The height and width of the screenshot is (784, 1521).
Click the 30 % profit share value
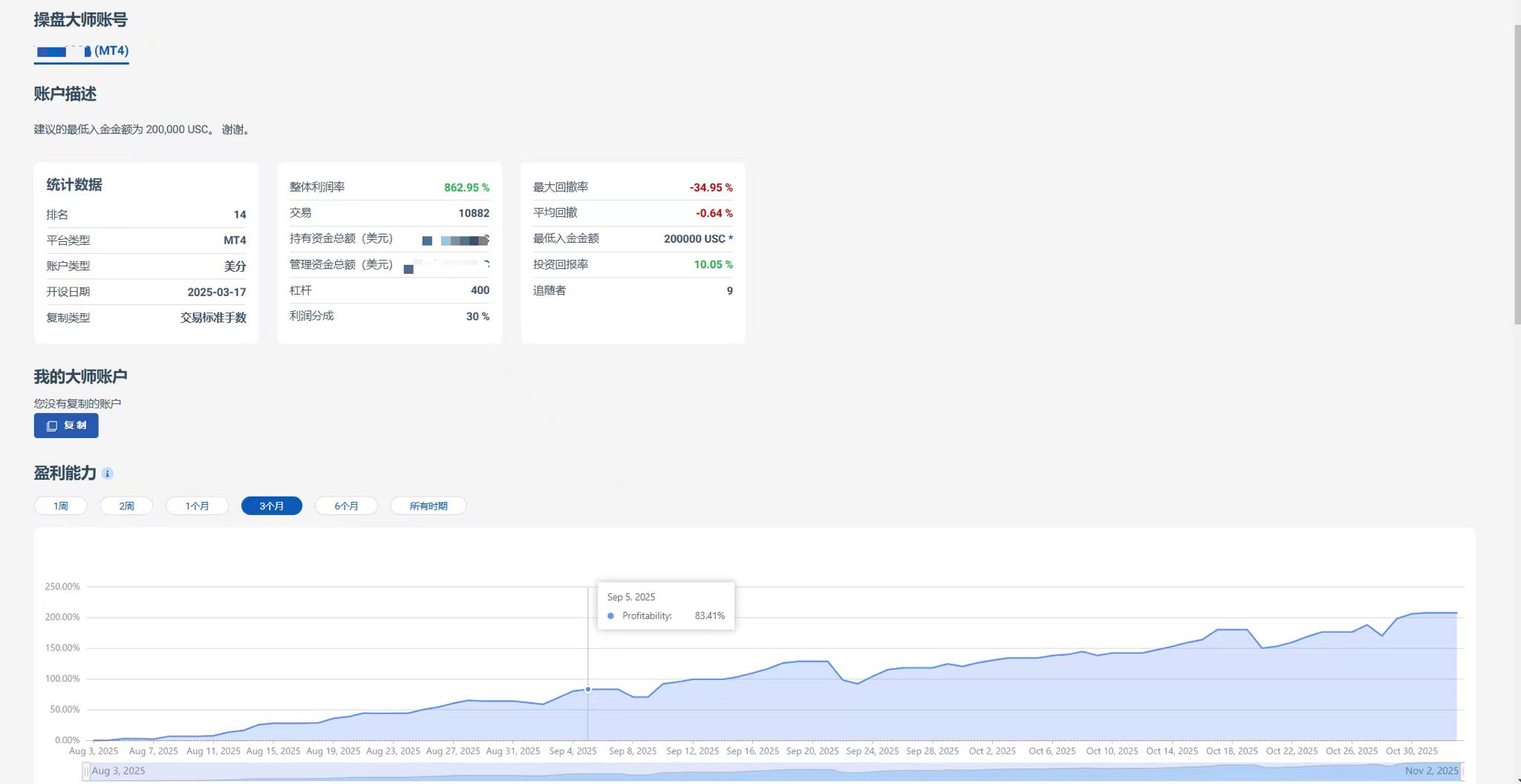pyautogui.click(x=478, y=316)
